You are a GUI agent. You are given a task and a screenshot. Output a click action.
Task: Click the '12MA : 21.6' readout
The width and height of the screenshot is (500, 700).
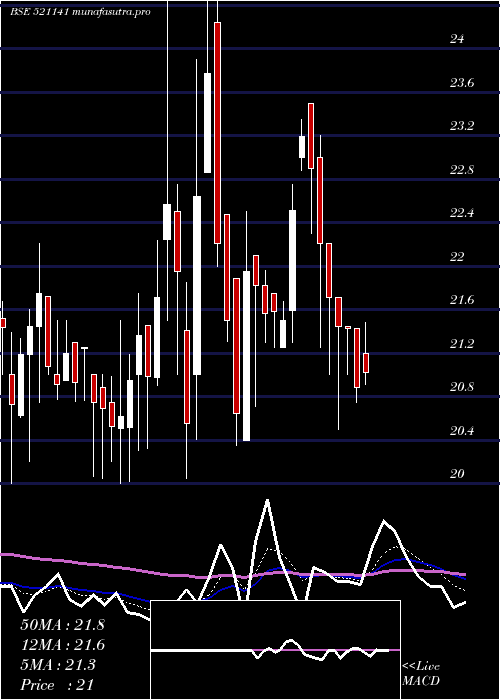tap(62, 645)
